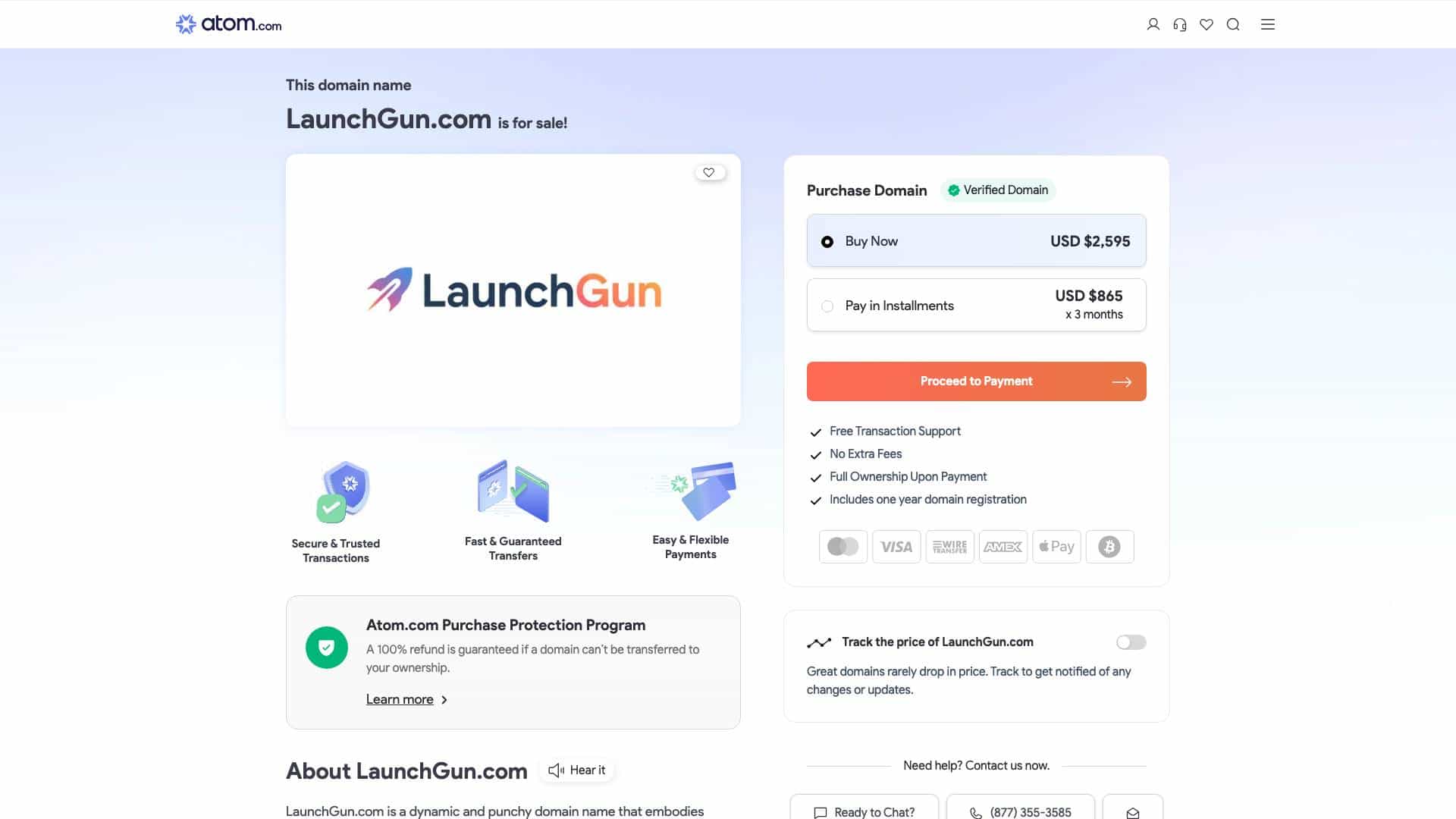1456x819 pixels.
Task: Open the user account icon
Action: coord(1153,24)
